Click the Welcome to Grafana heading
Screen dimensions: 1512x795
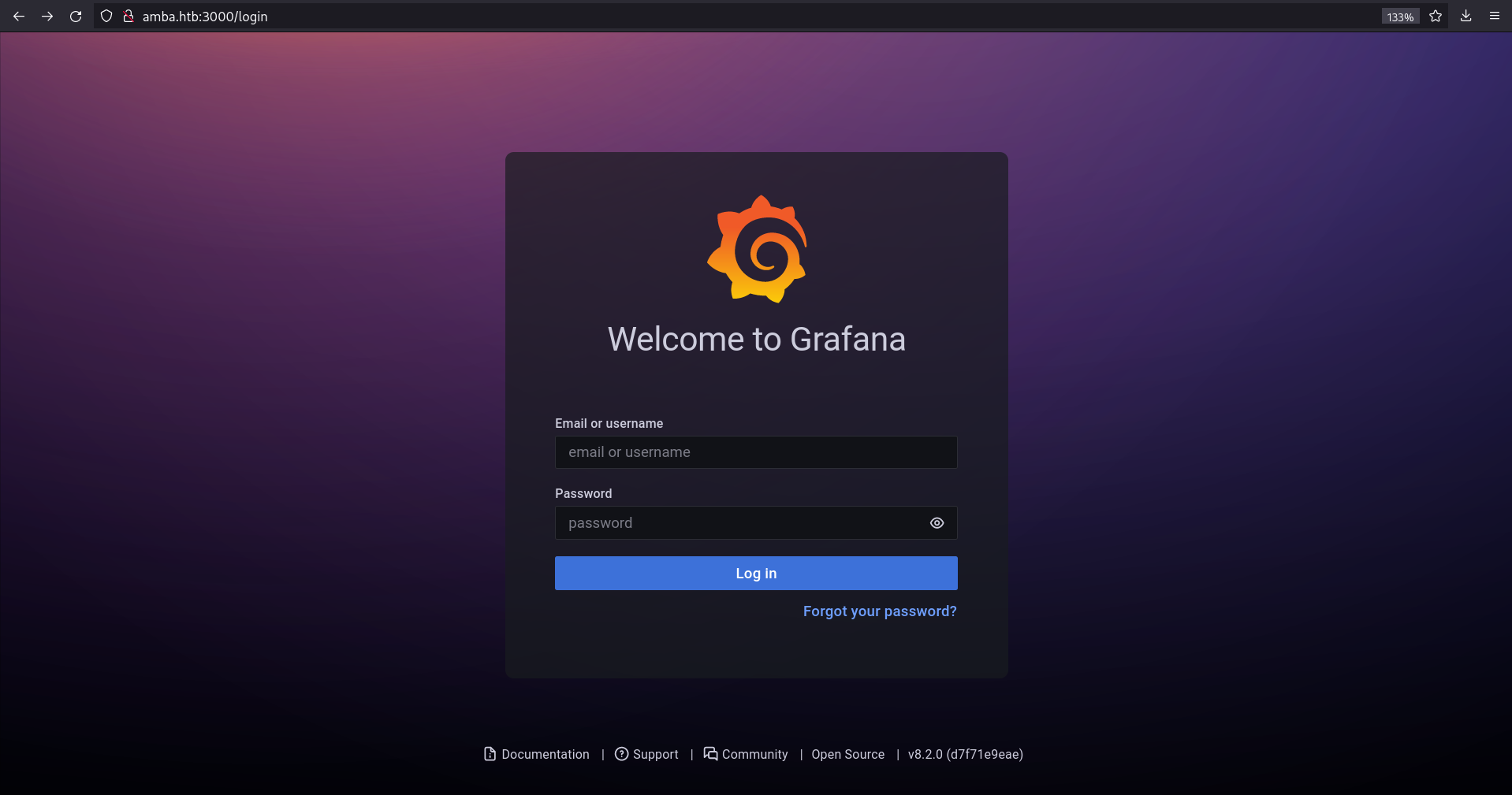coord(757,340)
